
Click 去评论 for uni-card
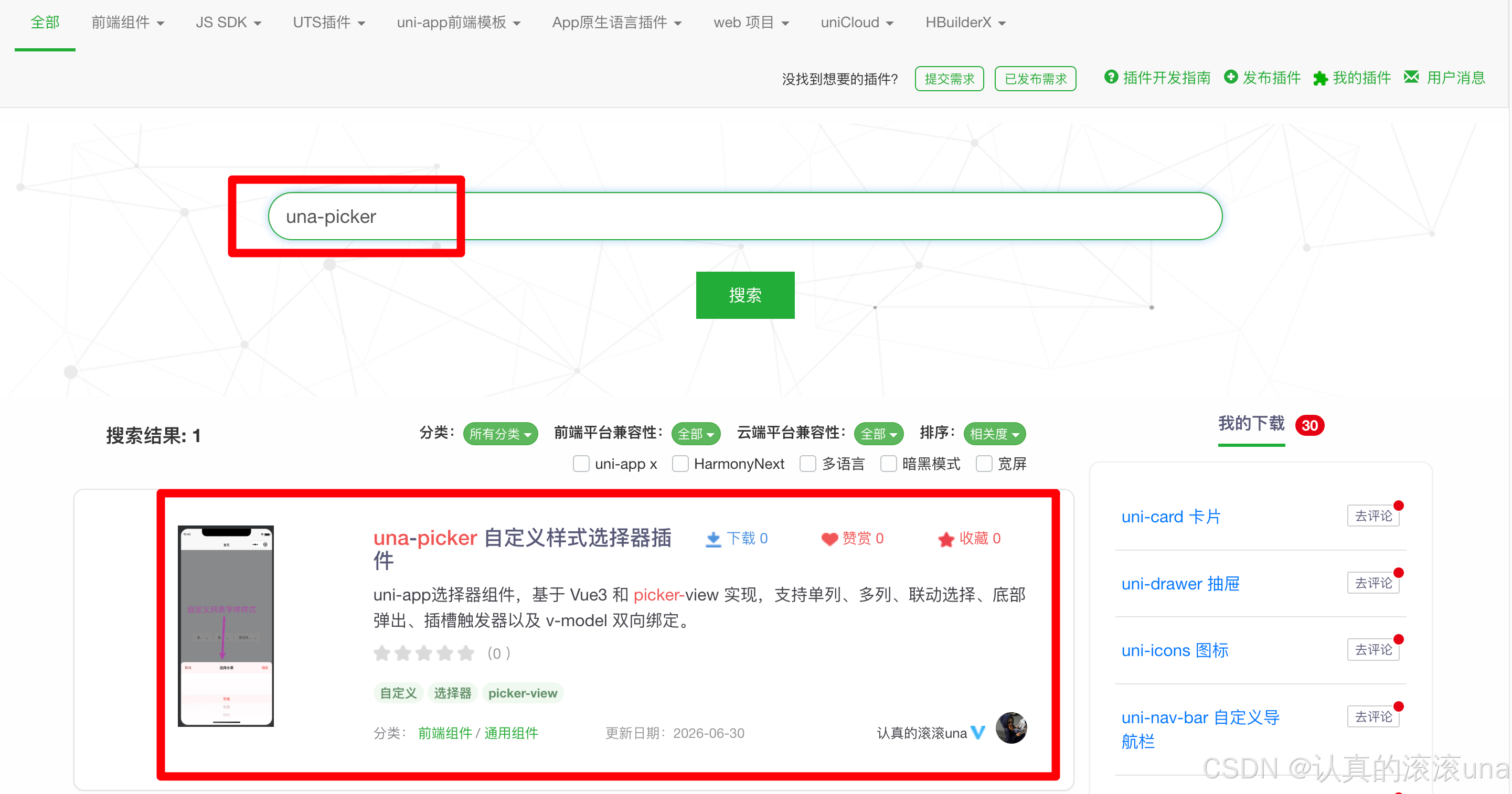[1373, 515]
